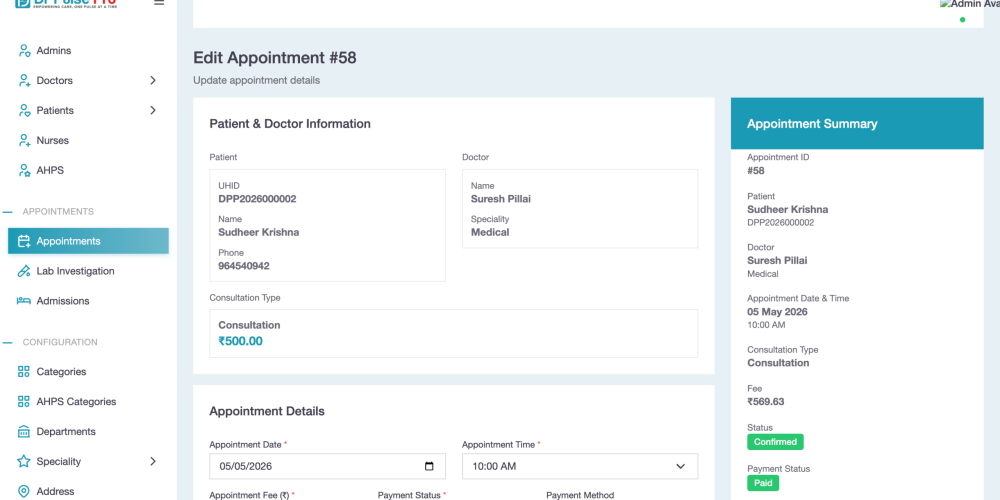
Task: Click the Address location pin icon
Action: [x=24, y=491]
